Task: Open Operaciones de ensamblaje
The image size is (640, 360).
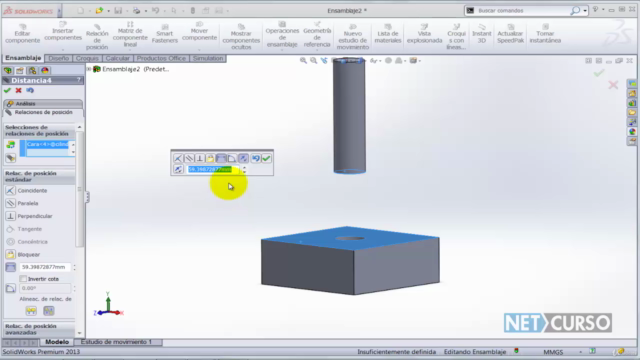Action: (282, 35)
